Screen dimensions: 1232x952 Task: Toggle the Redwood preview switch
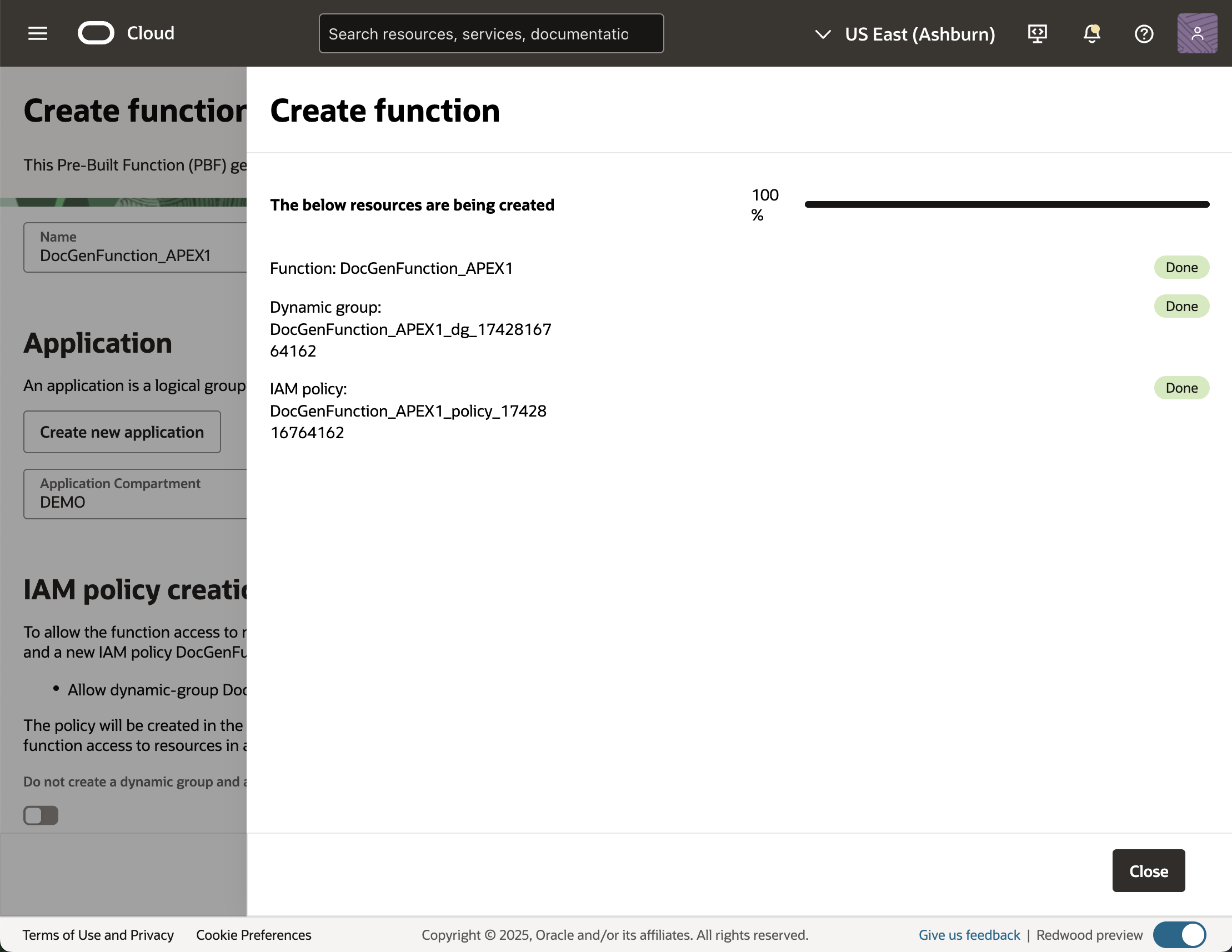pos(1180,935)
